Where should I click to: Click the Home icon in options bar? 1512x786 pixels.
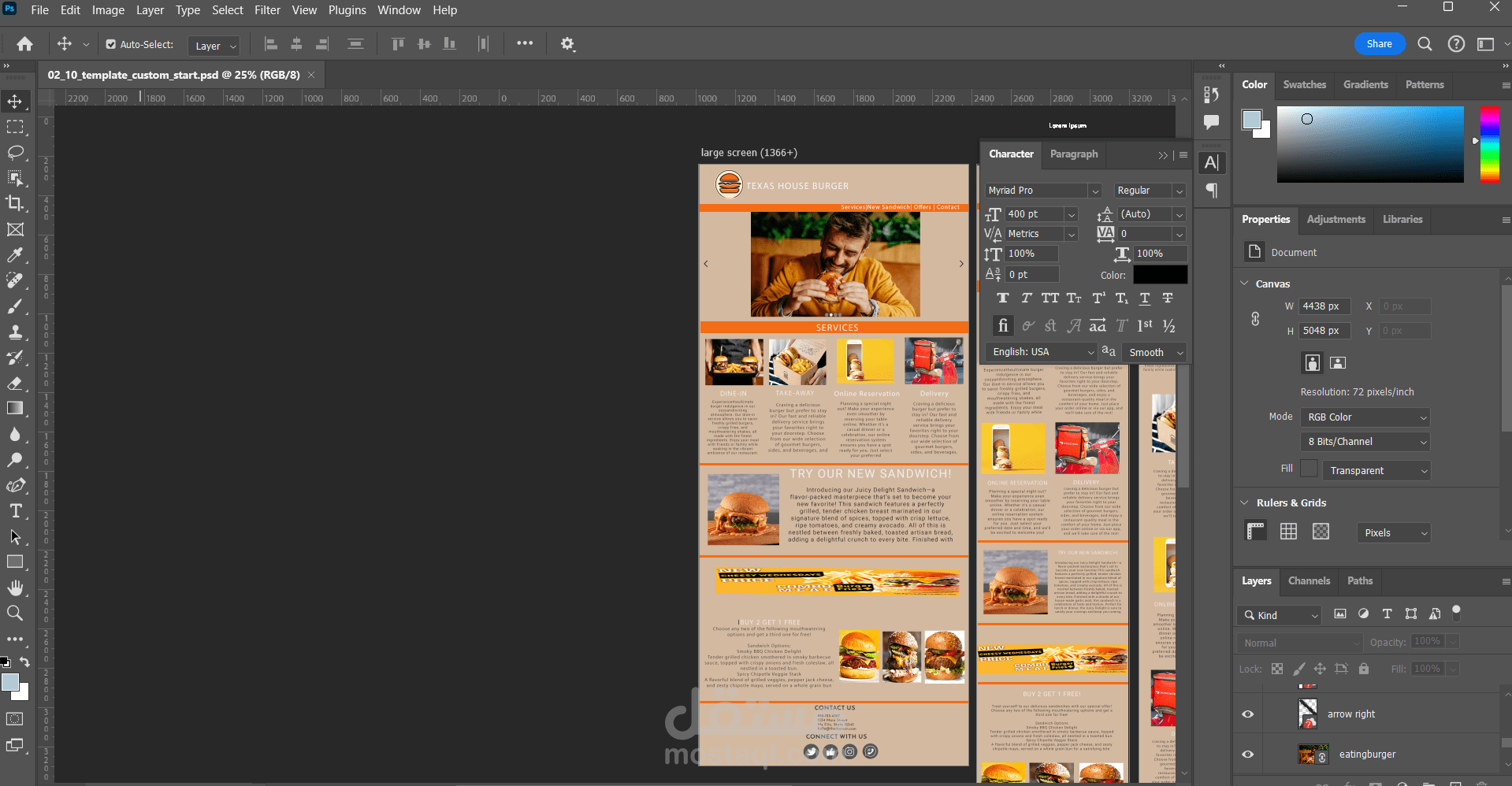[x=25, y=44]
